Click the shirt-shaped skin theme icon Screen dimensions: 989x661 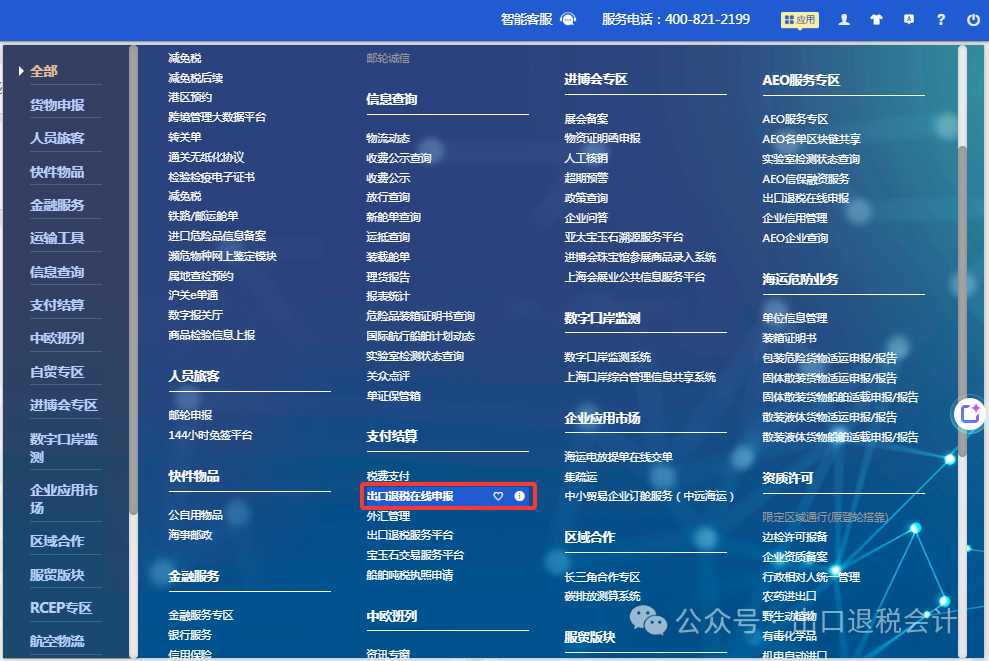tap(876, 19)
